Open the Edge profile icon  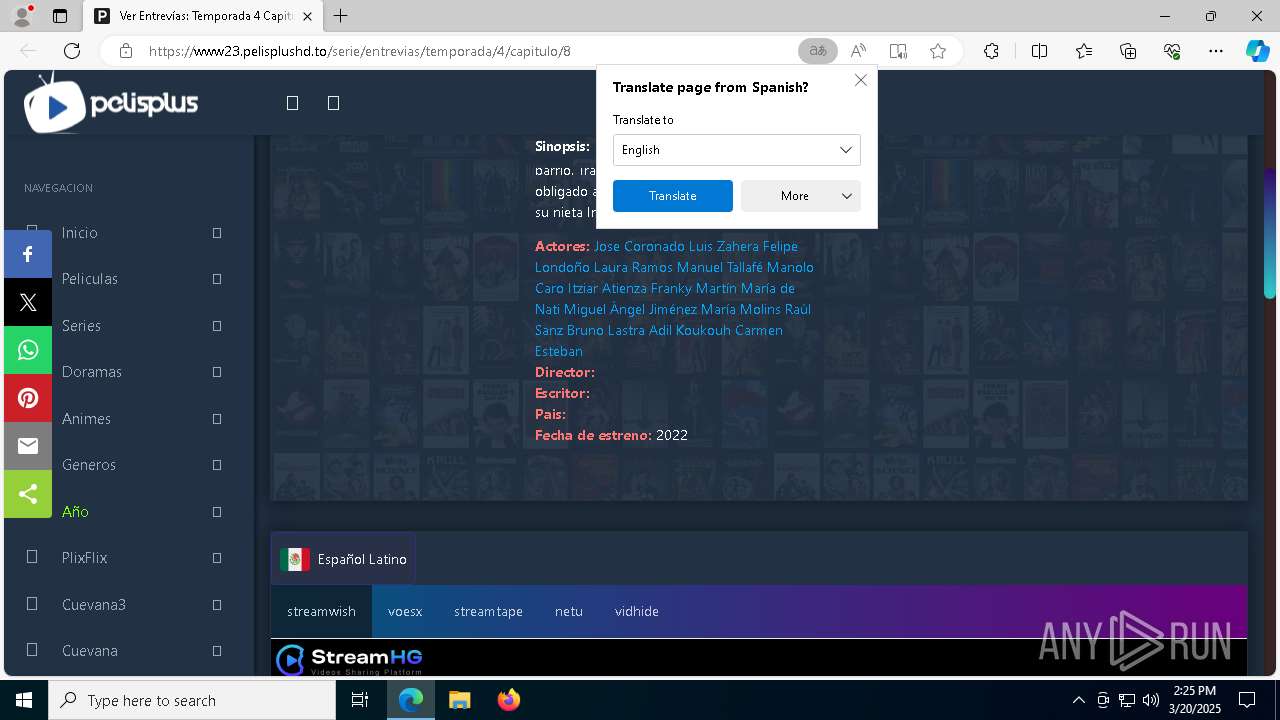[22, 16]
